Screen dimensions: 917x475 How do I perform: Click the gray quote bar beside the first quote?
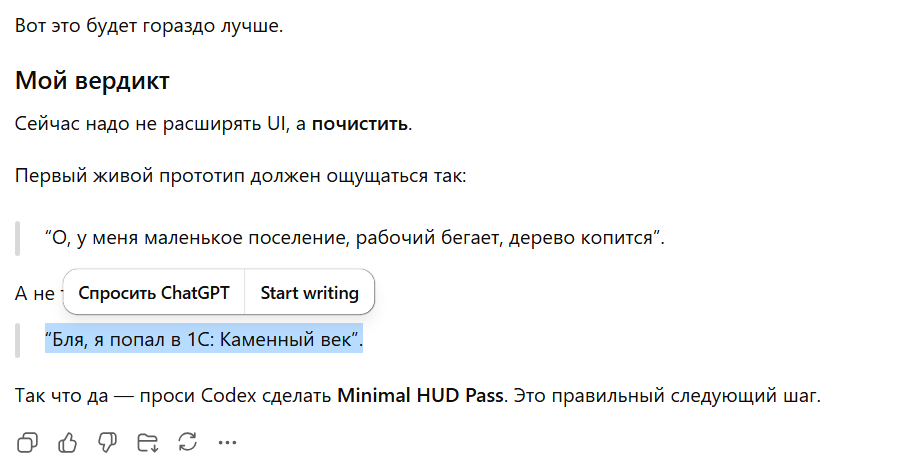coord(18,238)
